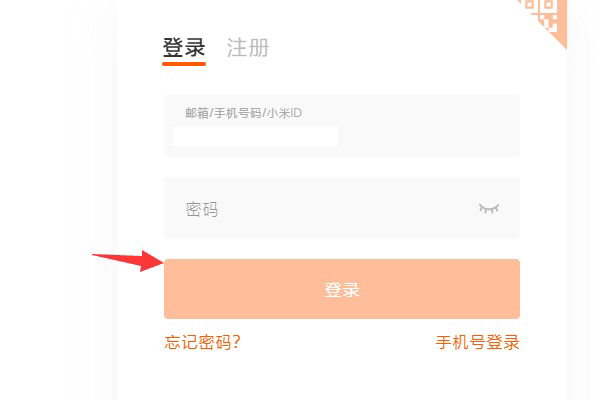
Task: Open the 忘记密码? link
Action: coord(202,342)
